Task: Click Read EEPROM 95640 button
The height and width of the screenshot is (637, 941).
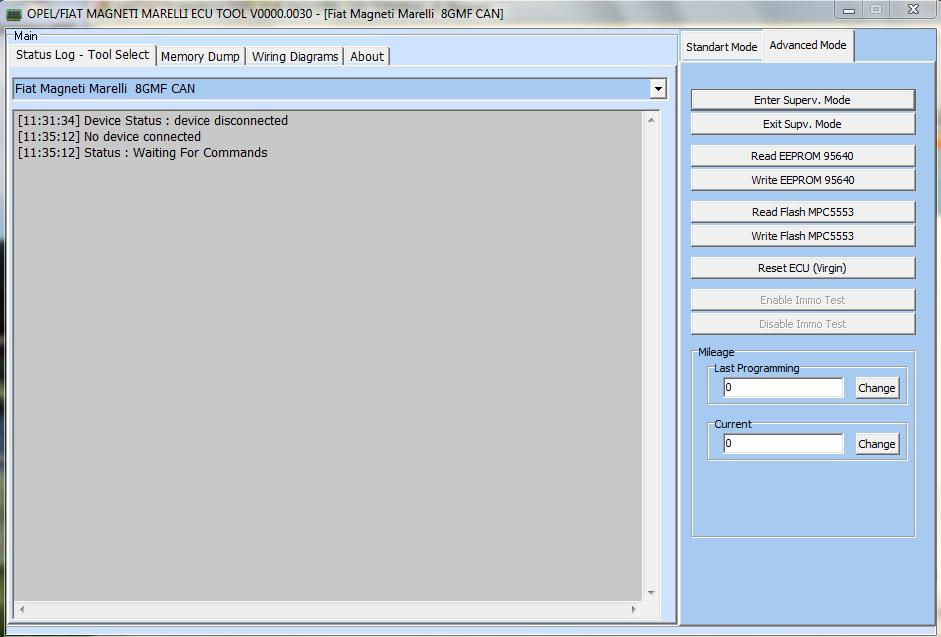Action: tap(802, 156)
